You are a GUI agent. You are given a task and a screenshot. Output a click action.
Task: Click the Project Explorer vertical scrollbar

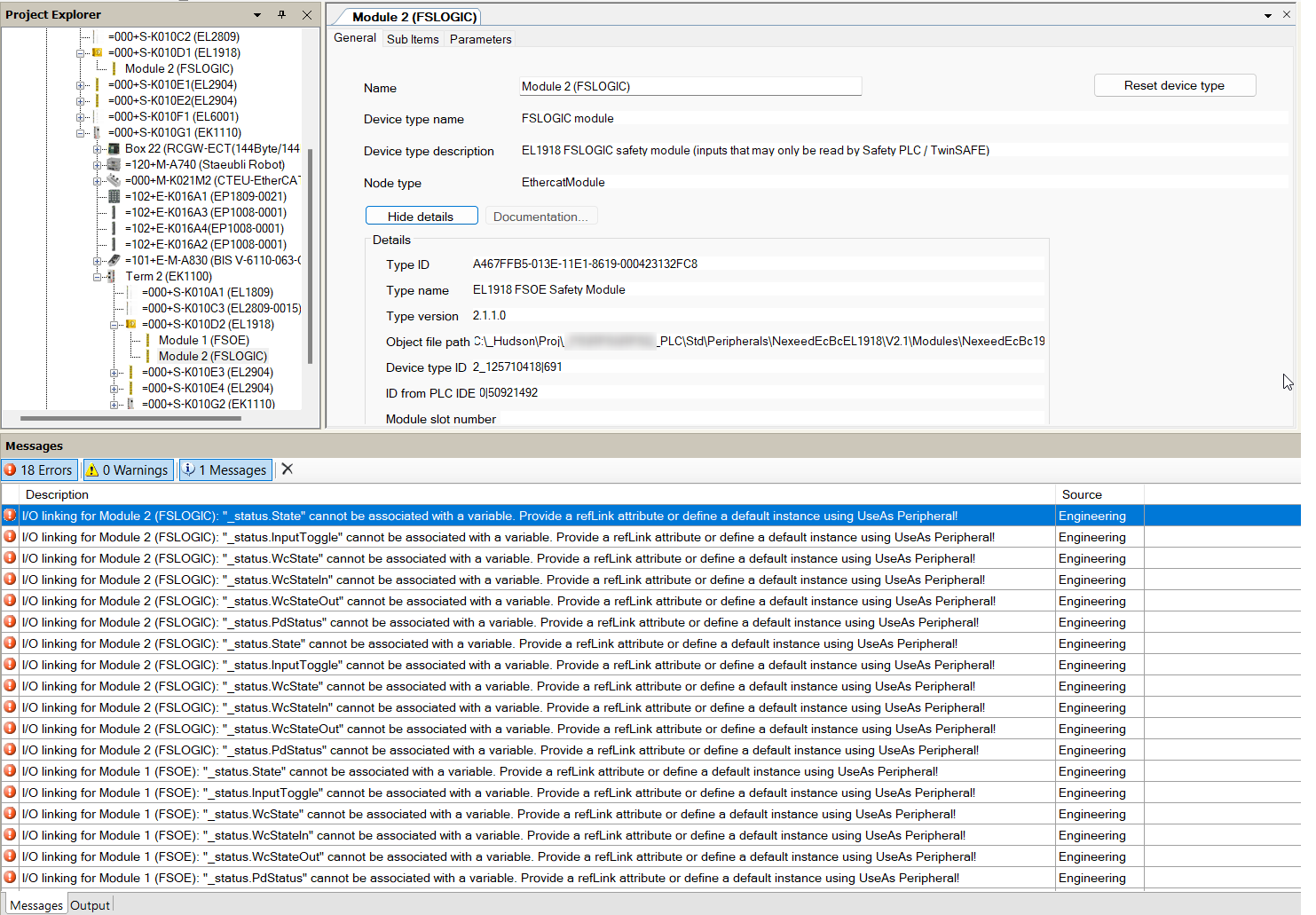pos(310,257)
